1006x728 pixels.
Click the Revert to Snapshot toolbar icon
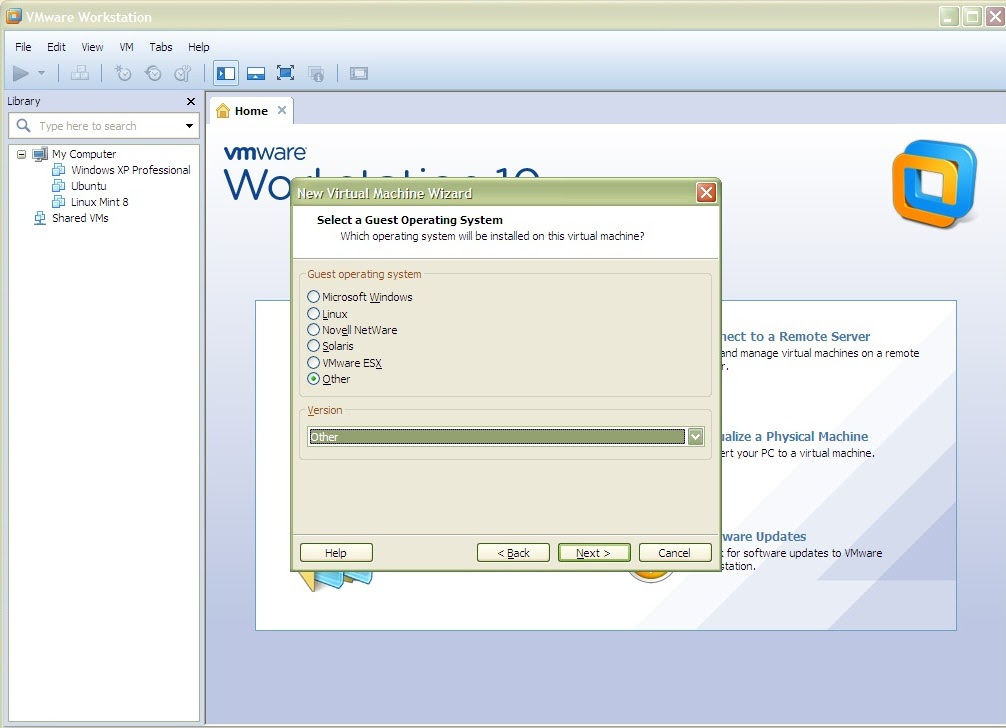tap(153, 73)
